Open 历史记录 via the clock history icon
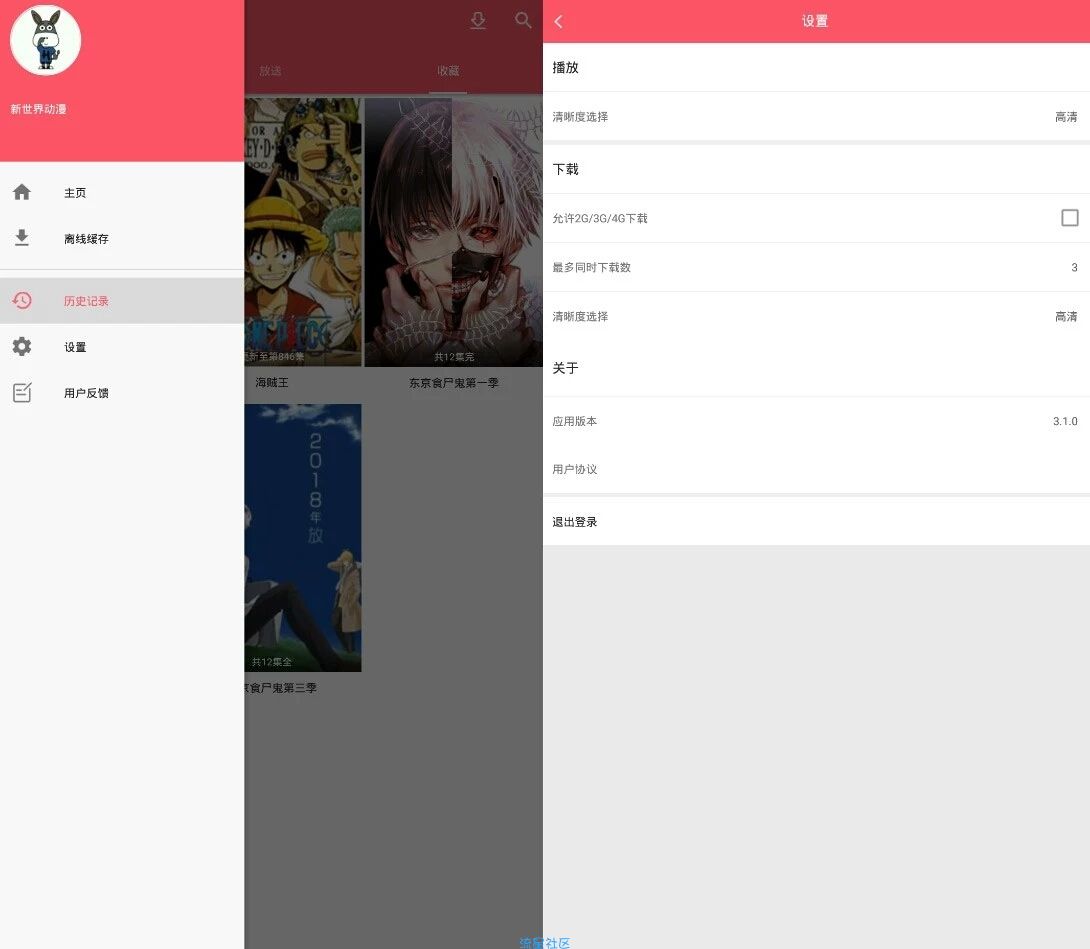The width and height of the screenshot is (1090, 949). coord(22,300)
